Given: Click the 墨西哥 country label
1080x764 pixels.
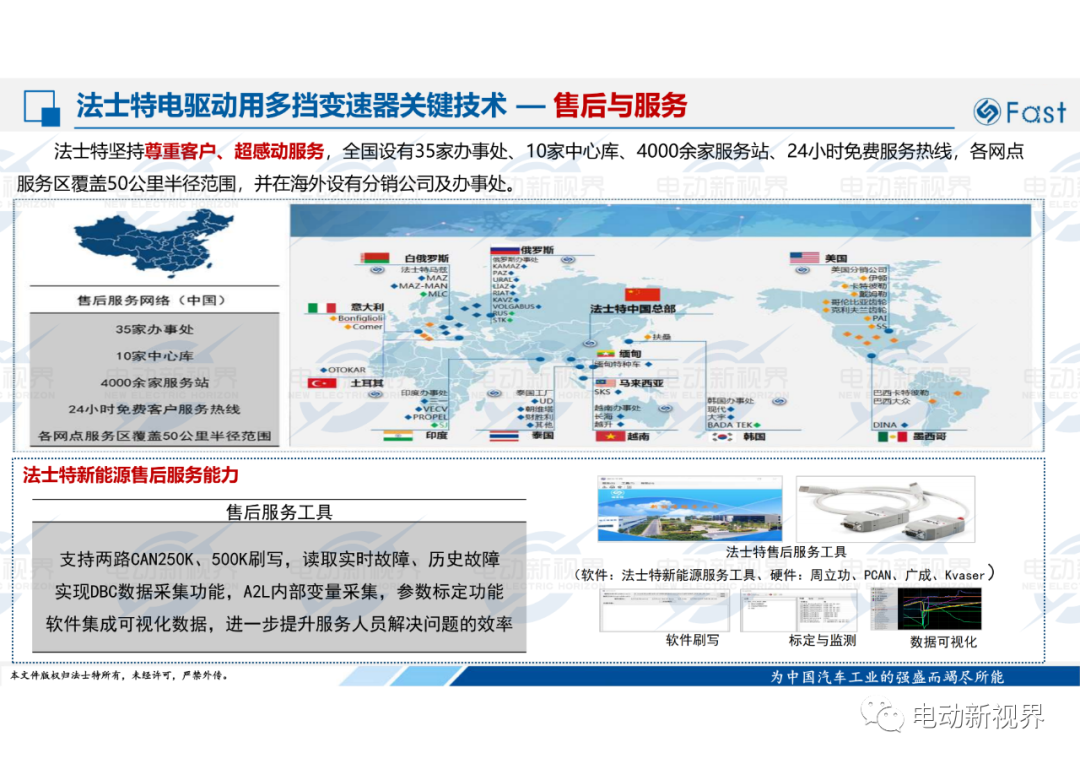Looking at the screenshot, I should pos(929,437).
